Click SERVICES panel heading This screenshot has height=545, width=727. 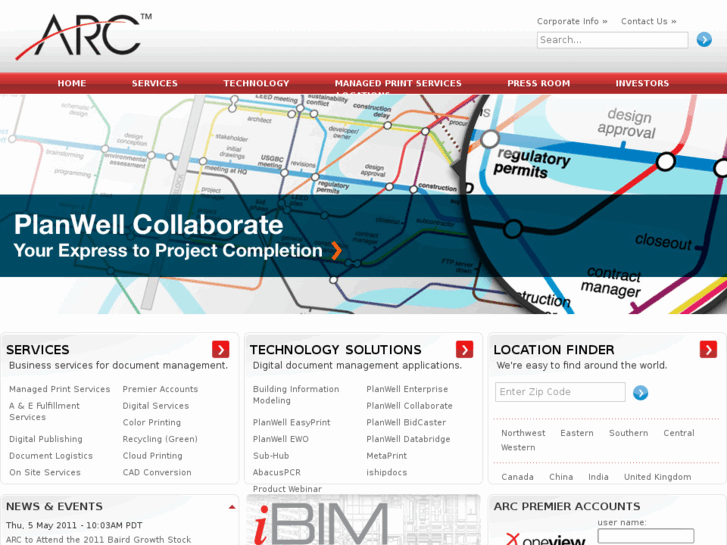(x=38, y=349)
